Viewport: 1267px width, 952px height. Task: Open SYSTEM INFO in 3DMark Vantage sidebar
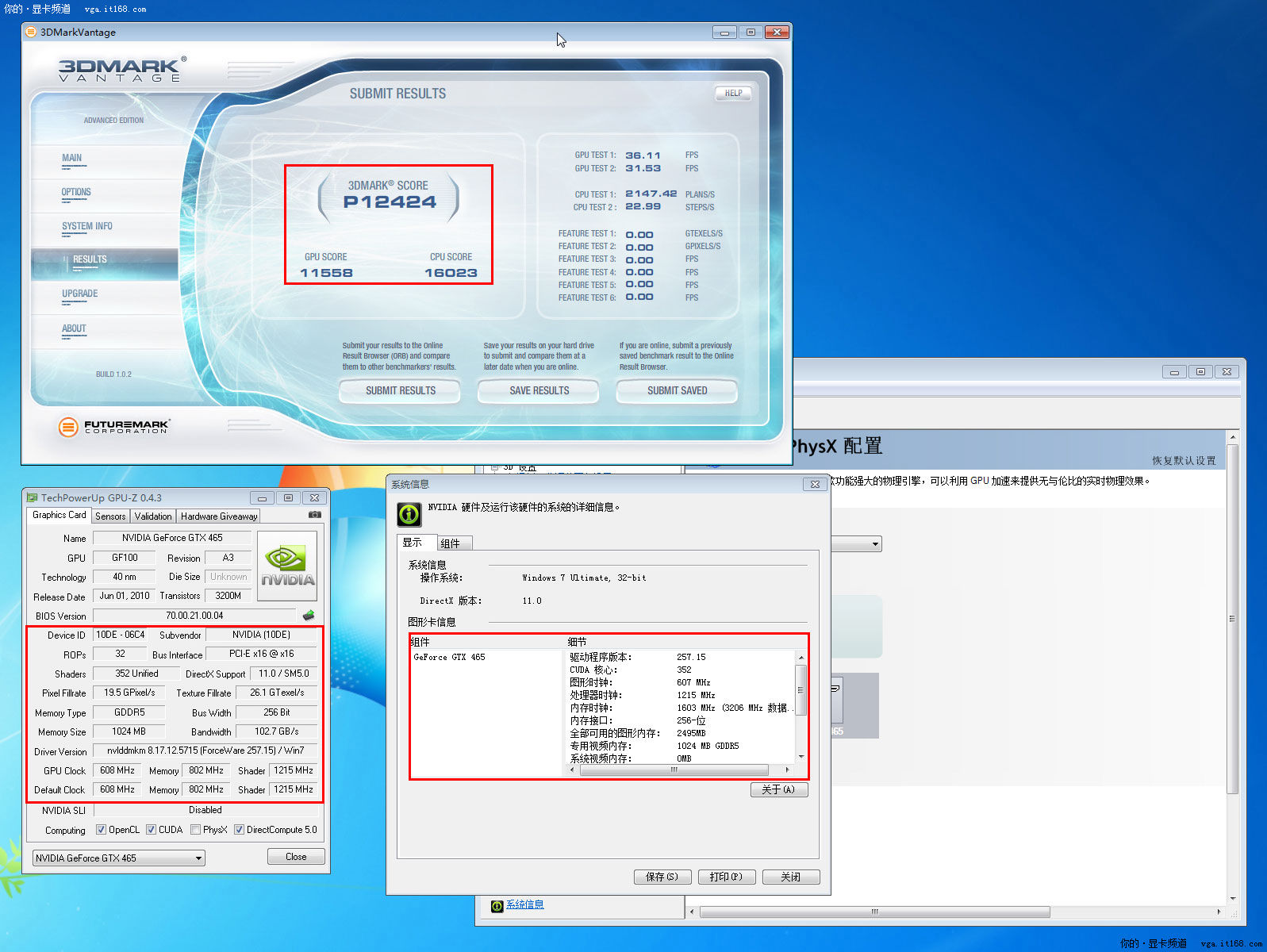[87, 226]
